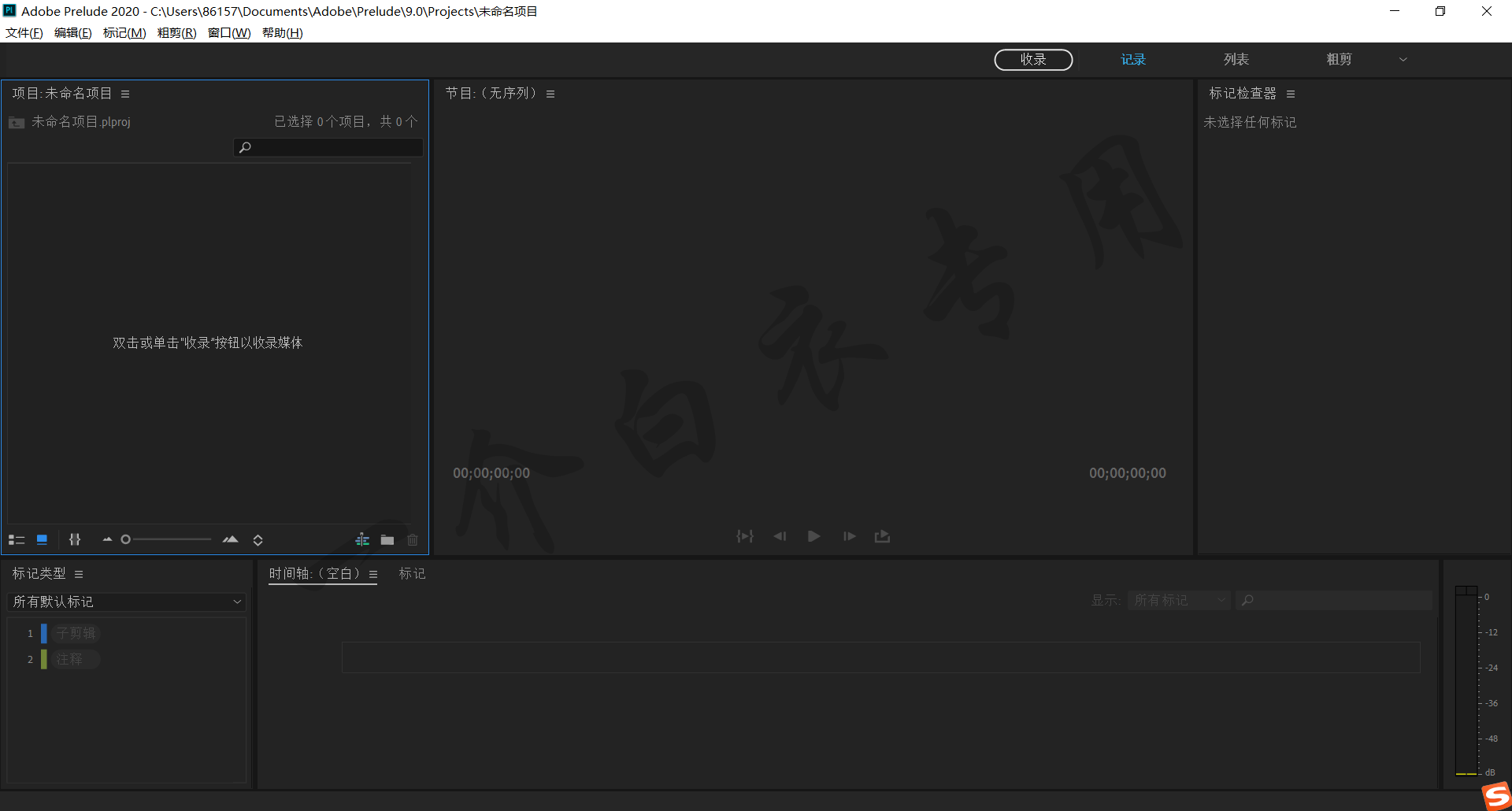The width and height of the screenshot is (1512, 811).
Task: Open the Program monitor panel menu
Action: (550, 94)
